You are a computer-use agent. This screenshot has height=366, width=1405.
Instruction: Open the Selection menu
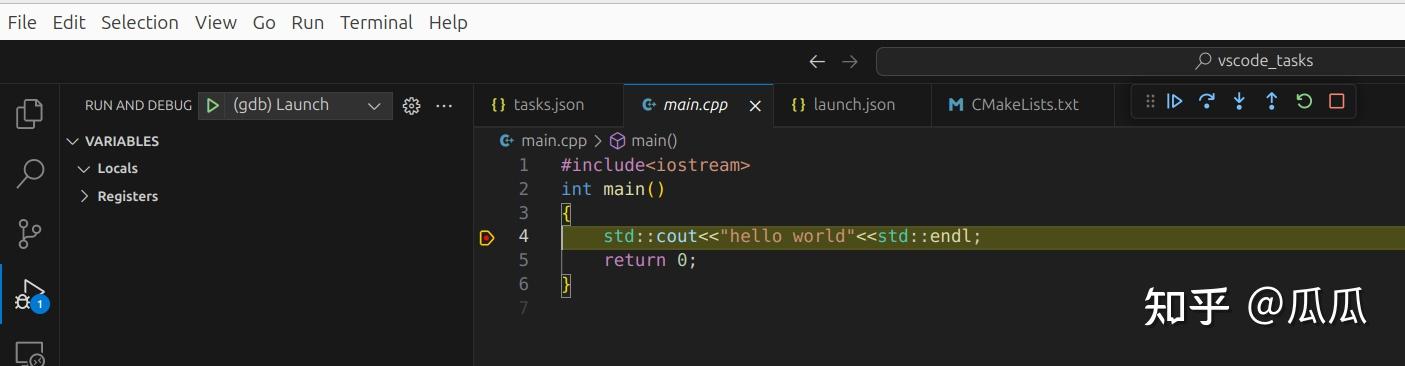(x=140, y=22)
